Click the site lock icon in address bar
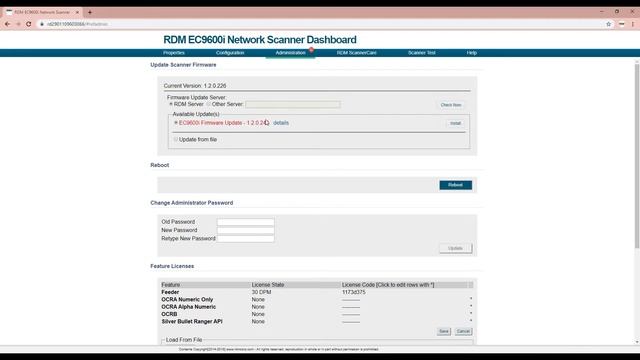 [x=42, y=24]
